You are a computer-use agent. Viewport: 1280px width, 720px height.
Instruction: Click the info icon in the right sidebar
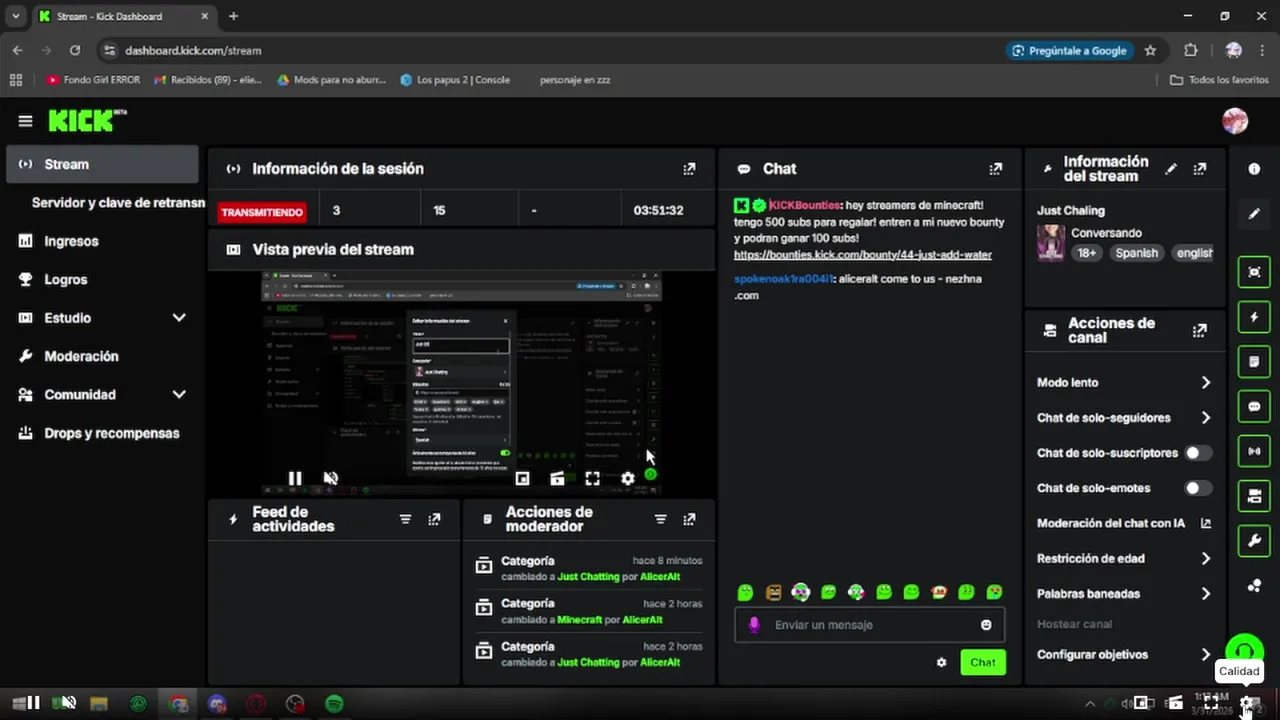click(1254, 169)
